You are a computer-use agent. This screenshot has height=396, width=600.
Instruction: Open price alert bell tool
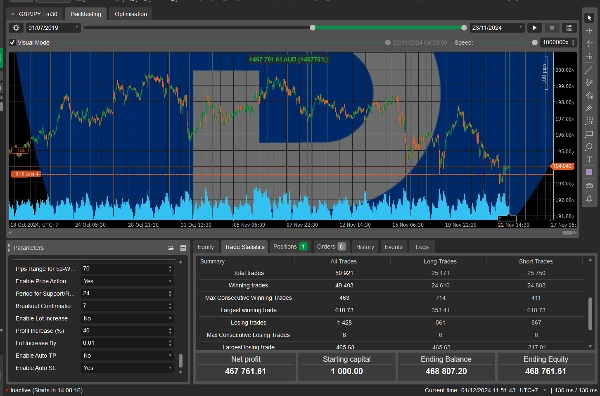pyautogui.click(x=589, y=198)
